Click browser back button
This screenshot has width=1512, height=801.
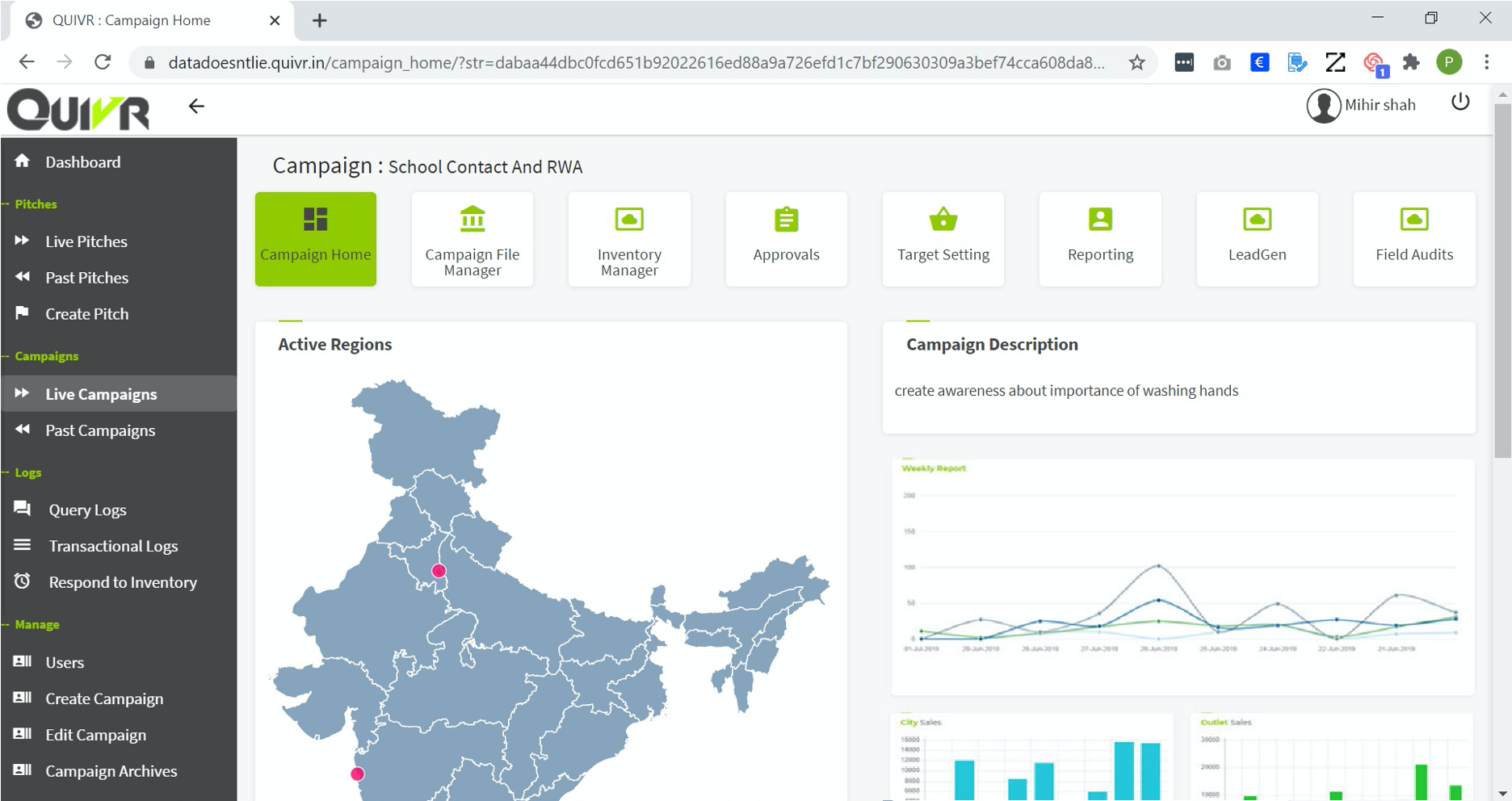coord(27,62)
